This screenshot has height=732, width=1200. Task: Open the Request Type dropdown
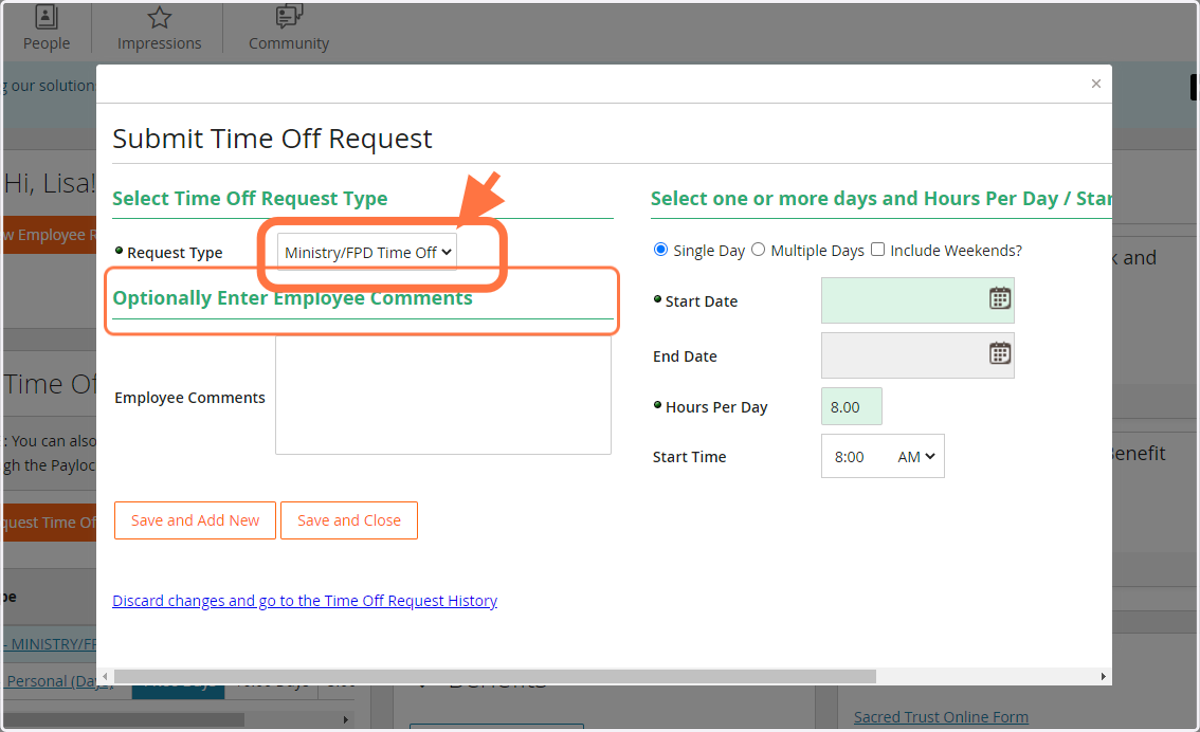(367, 252)
